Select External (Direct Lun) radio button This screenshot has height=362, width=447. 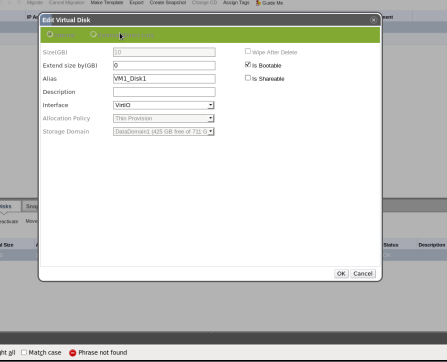pos(93,34)
